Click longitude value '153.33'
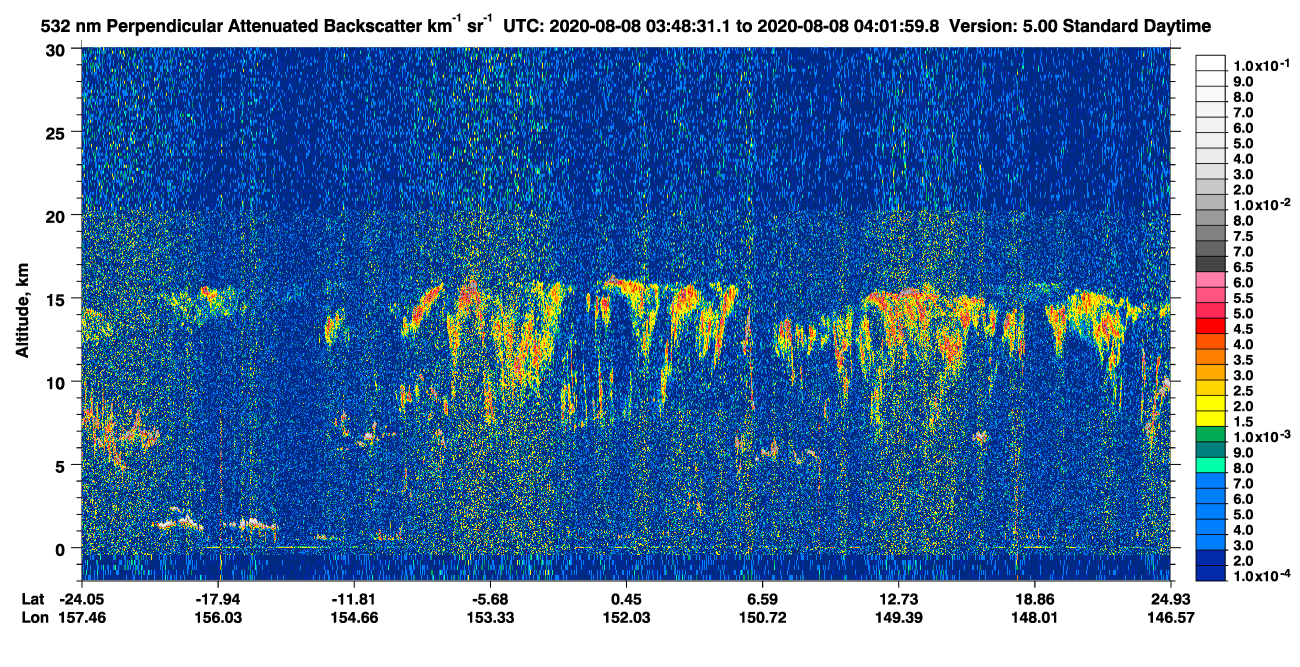 pyautogui.click(x=491, y=618)
